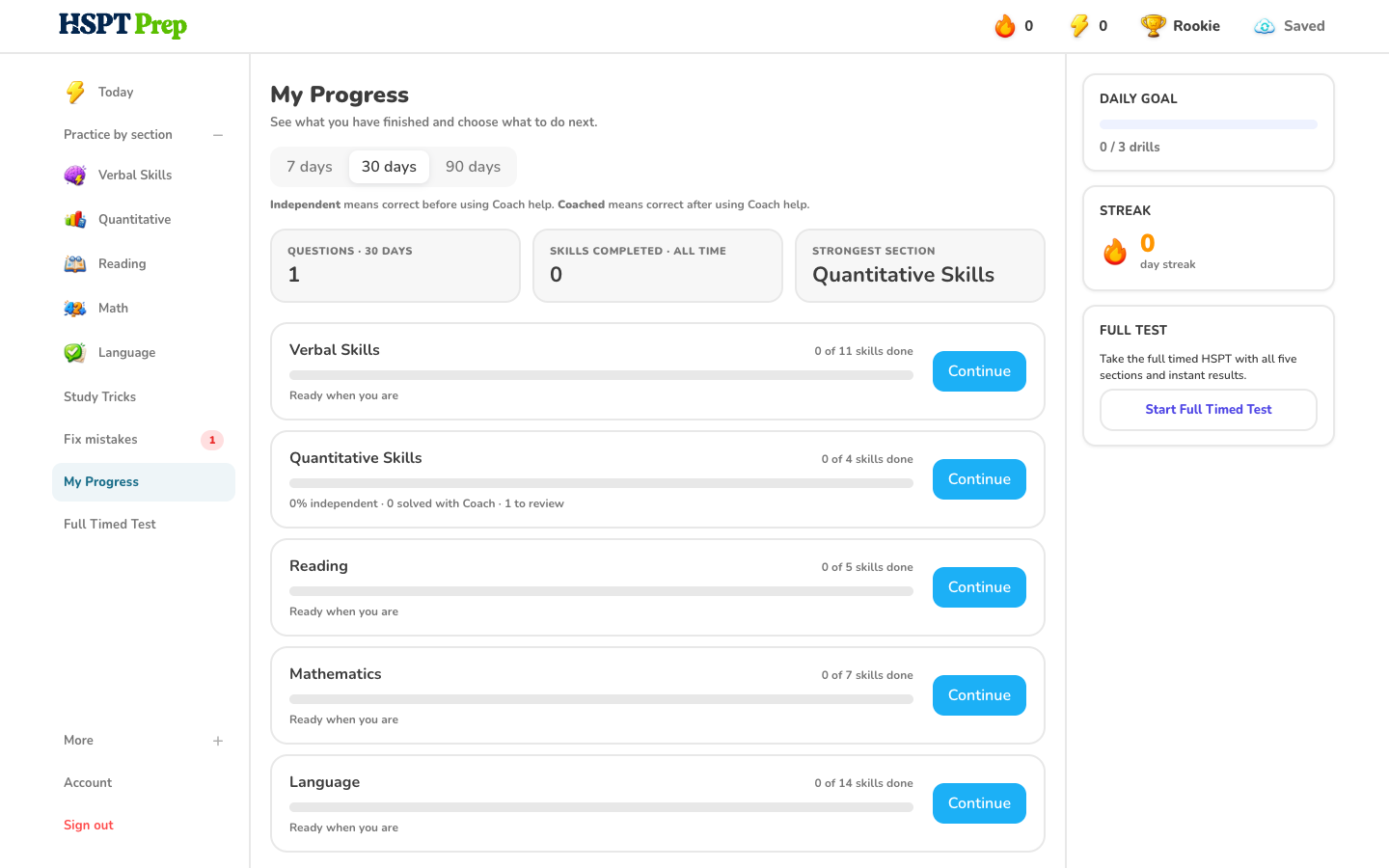Screen dimensions: 1389x868
Task: Click the Today lightning icon in sidebar
Action: point(75,92)
